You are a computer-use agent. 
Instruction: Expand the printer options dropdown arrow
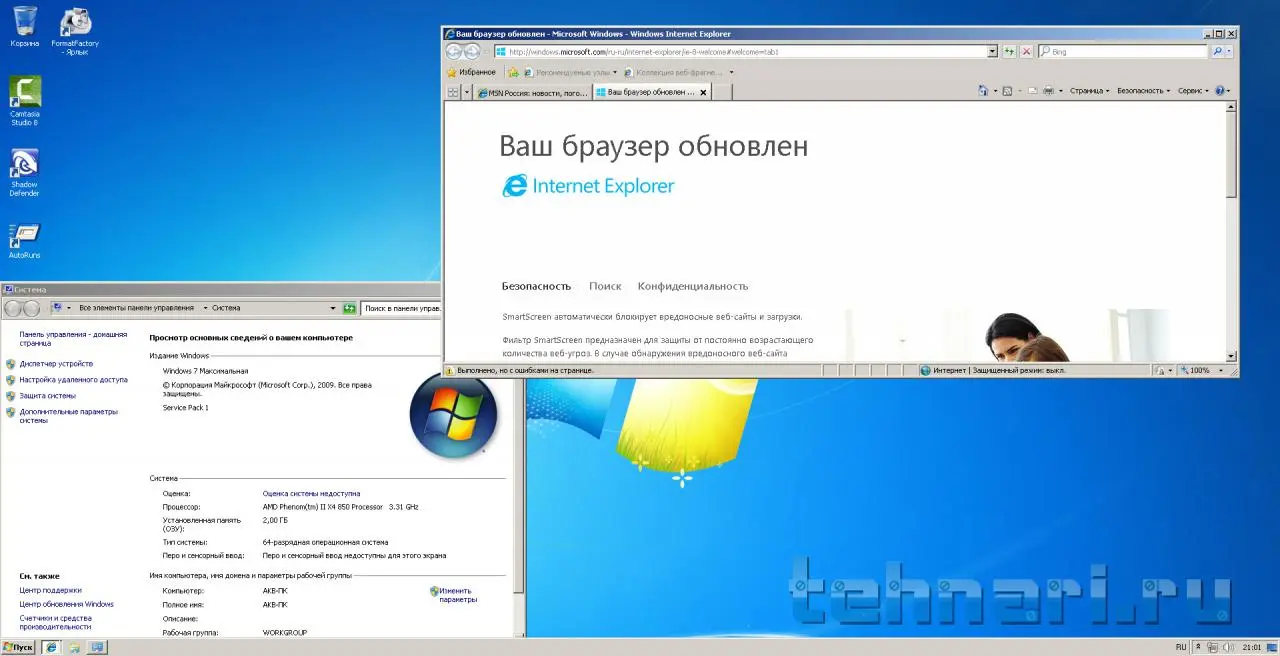point(1060,91)
